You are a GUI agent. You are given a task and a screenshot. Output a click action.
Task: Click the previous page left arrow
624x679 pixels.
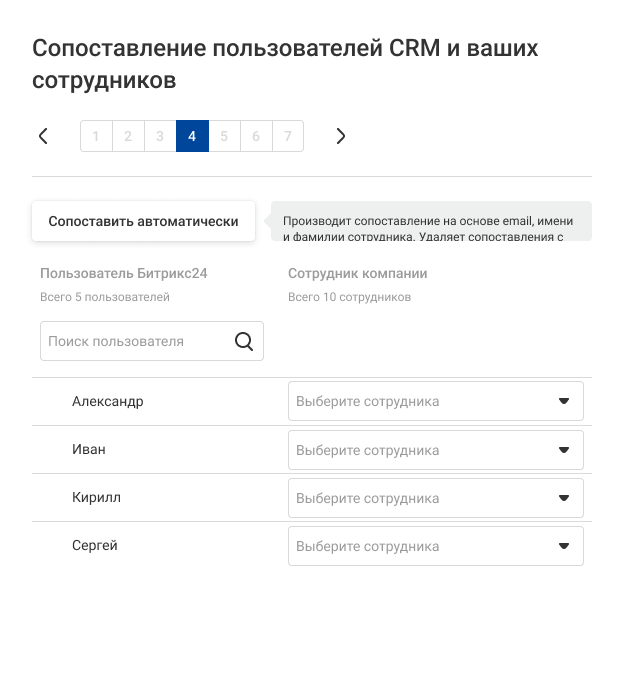(x=43, y=136)
